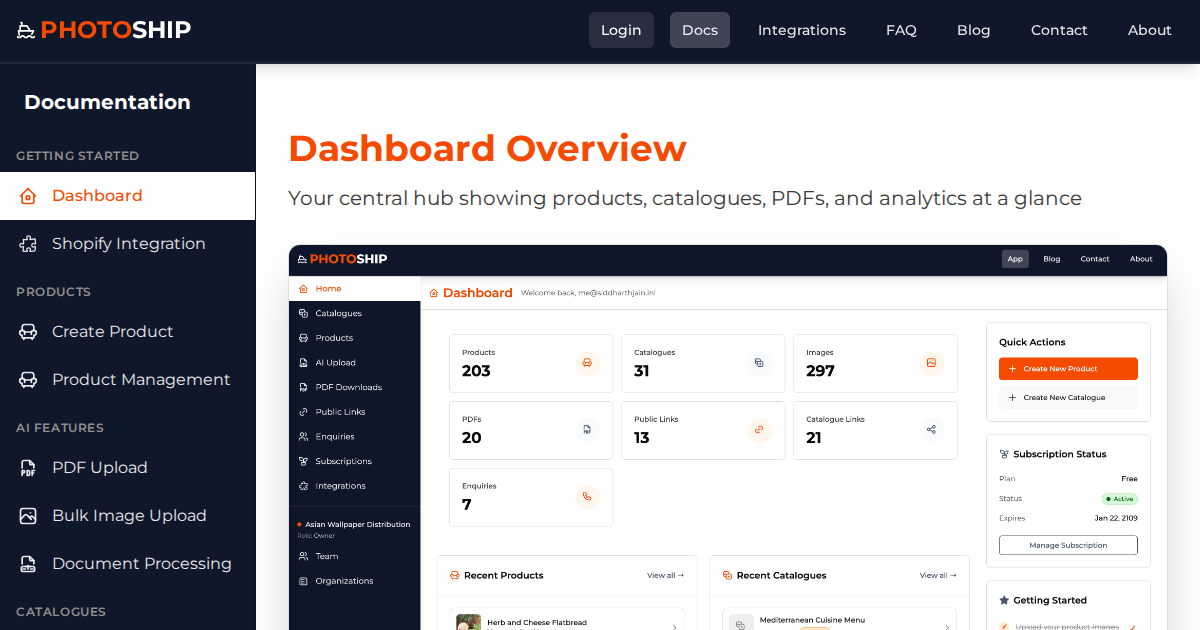Click the Shopify Integration puzzle icon

[x=27, y=243]
